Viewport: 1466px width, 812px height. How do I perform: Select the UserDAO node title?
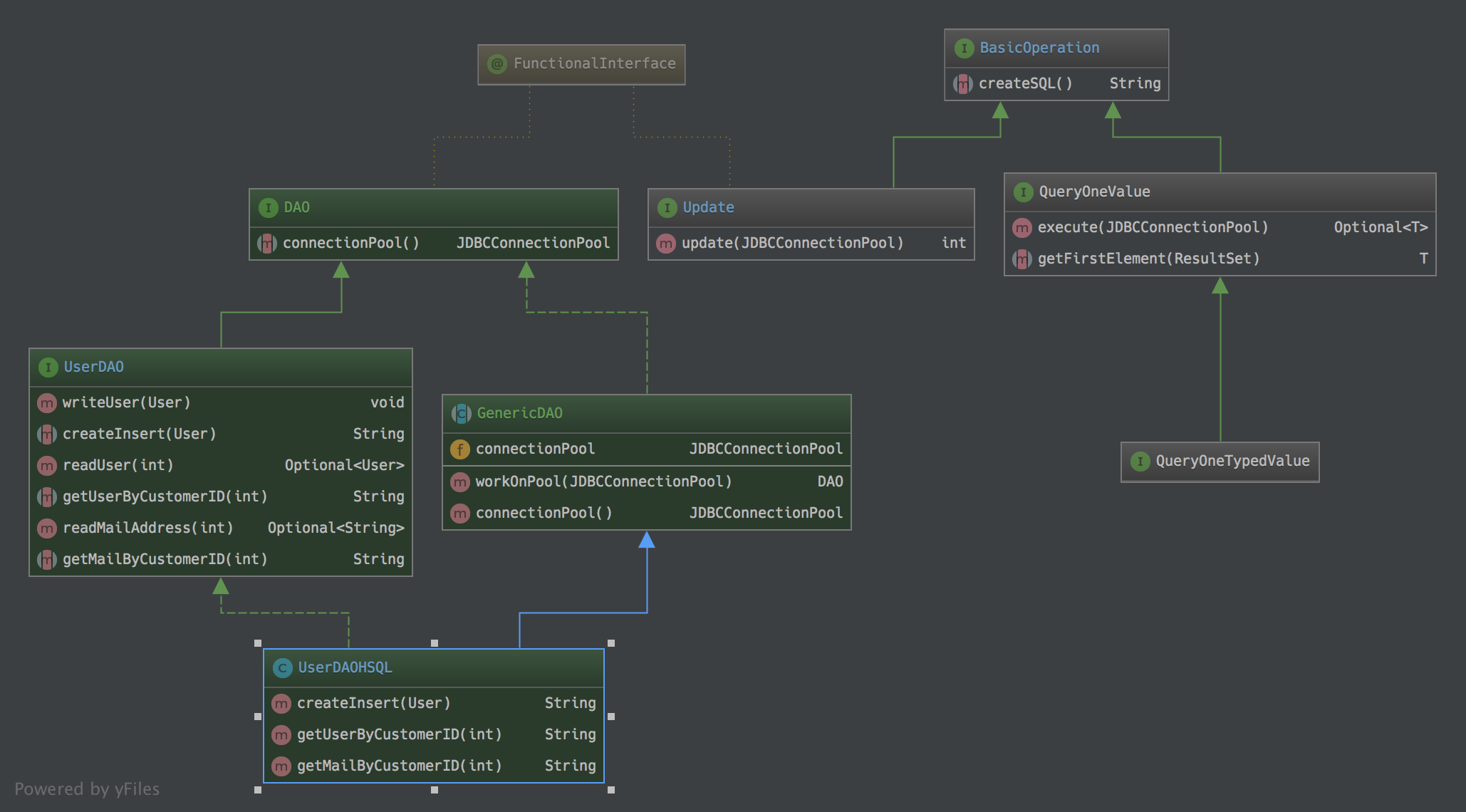93,367
